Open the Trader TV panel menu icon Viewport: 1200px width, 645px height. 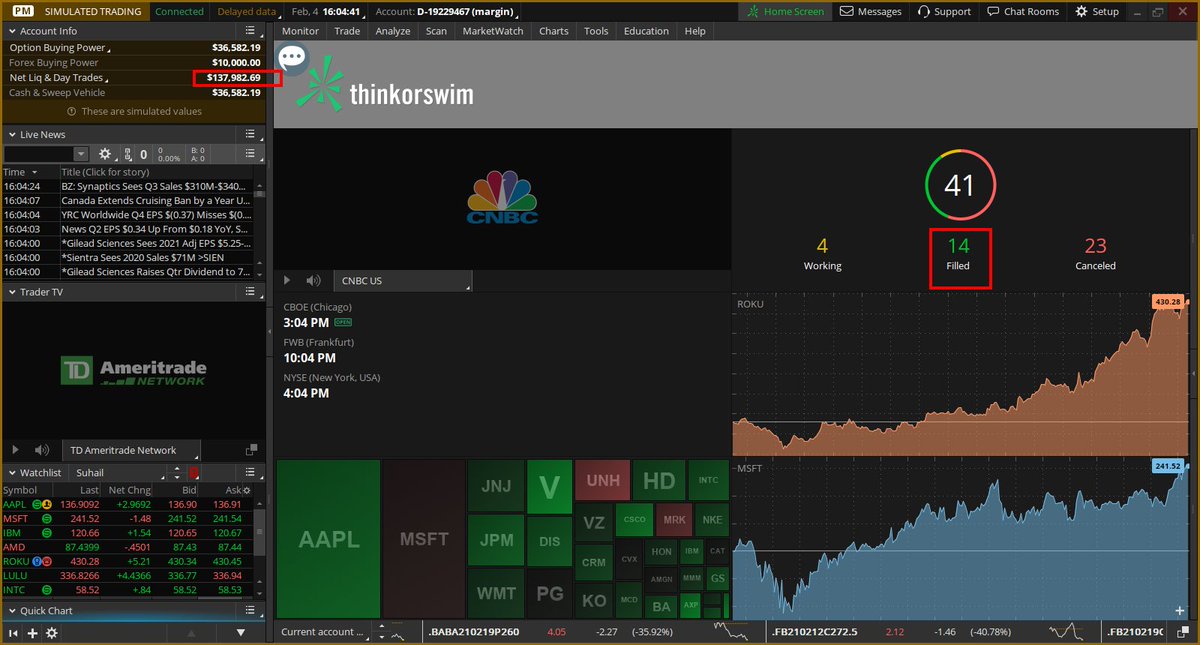(252, 292)
